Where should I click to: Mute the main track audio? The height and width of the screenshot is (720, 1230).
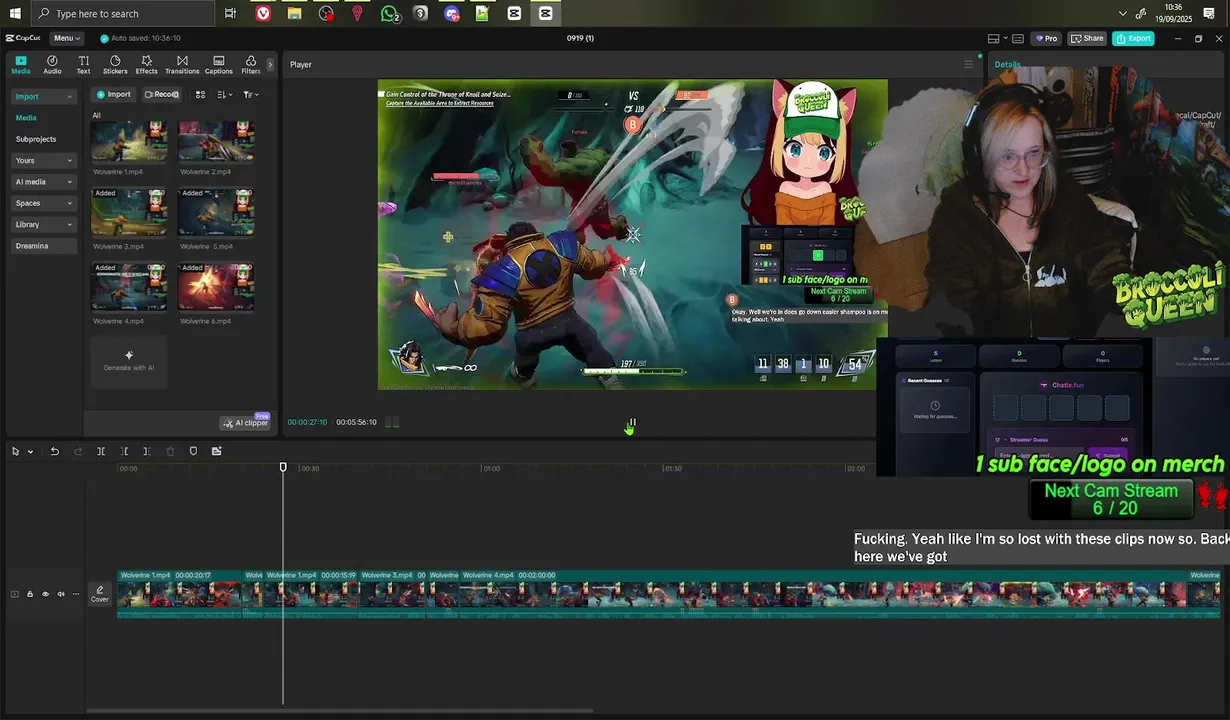60,594
